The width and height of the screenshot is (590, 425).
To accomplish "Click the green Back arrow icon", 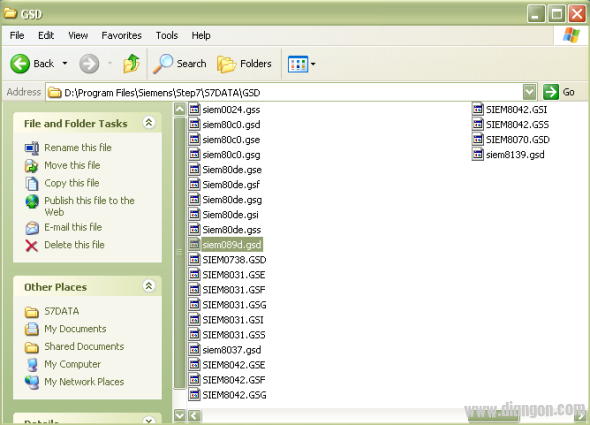I will 20,64.
